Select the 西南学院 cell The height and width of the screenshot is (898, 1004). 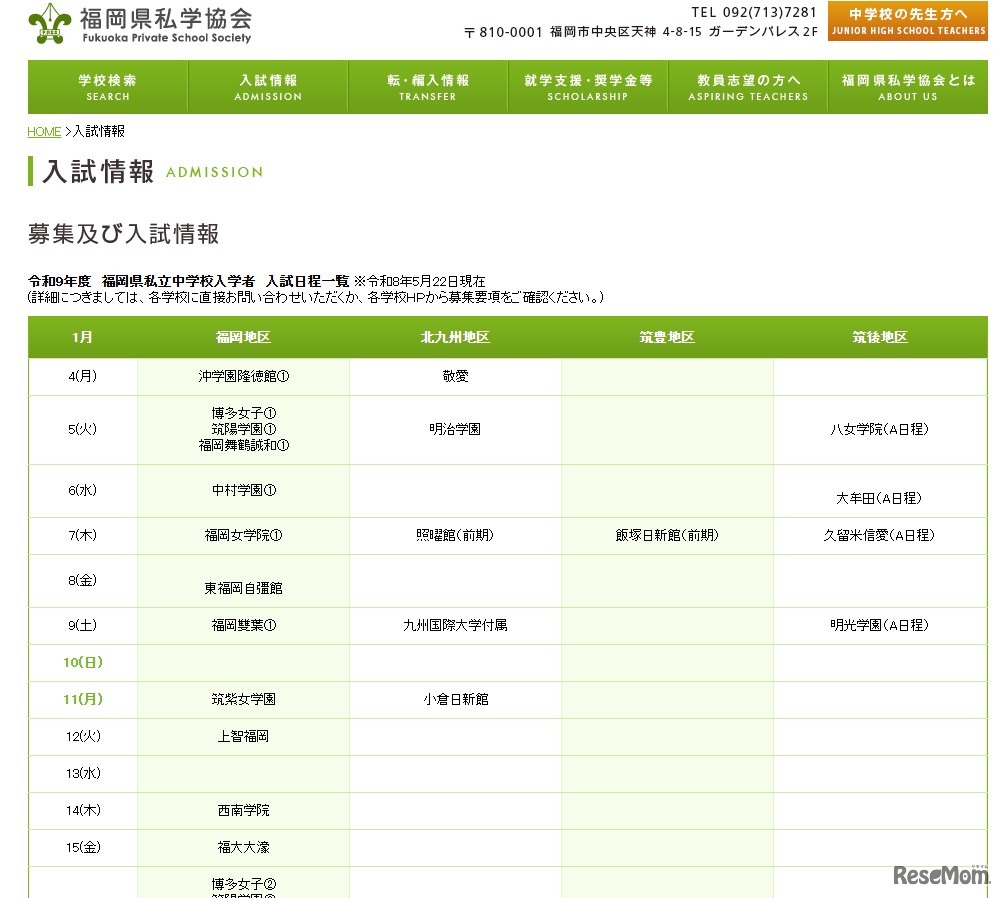[x=243, y=811]
